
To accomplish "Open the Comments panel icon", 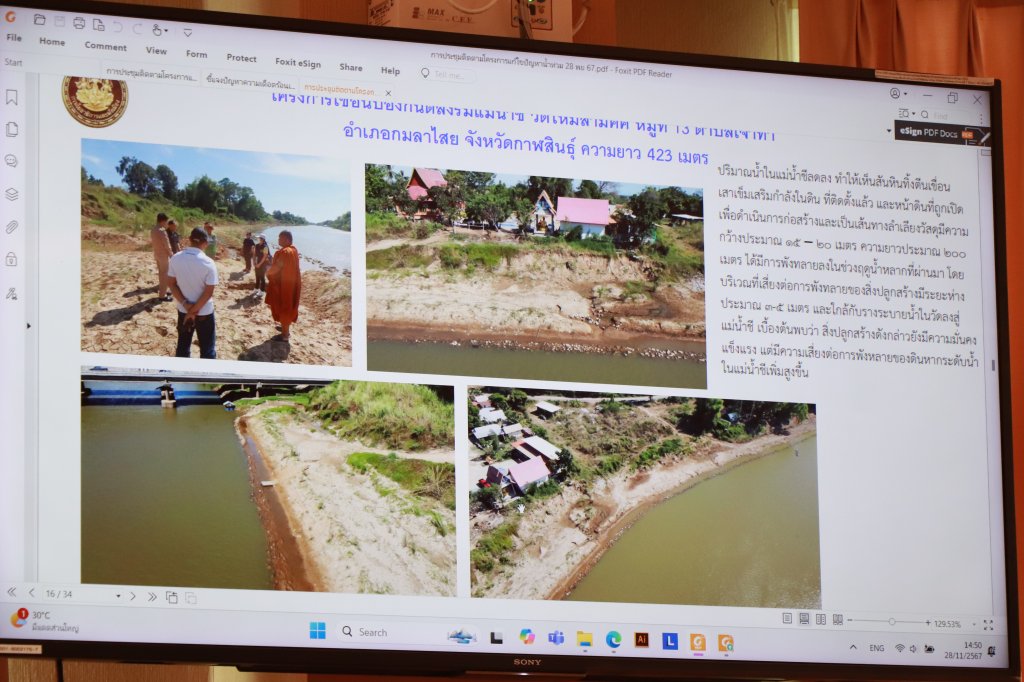I will (12, 161).
